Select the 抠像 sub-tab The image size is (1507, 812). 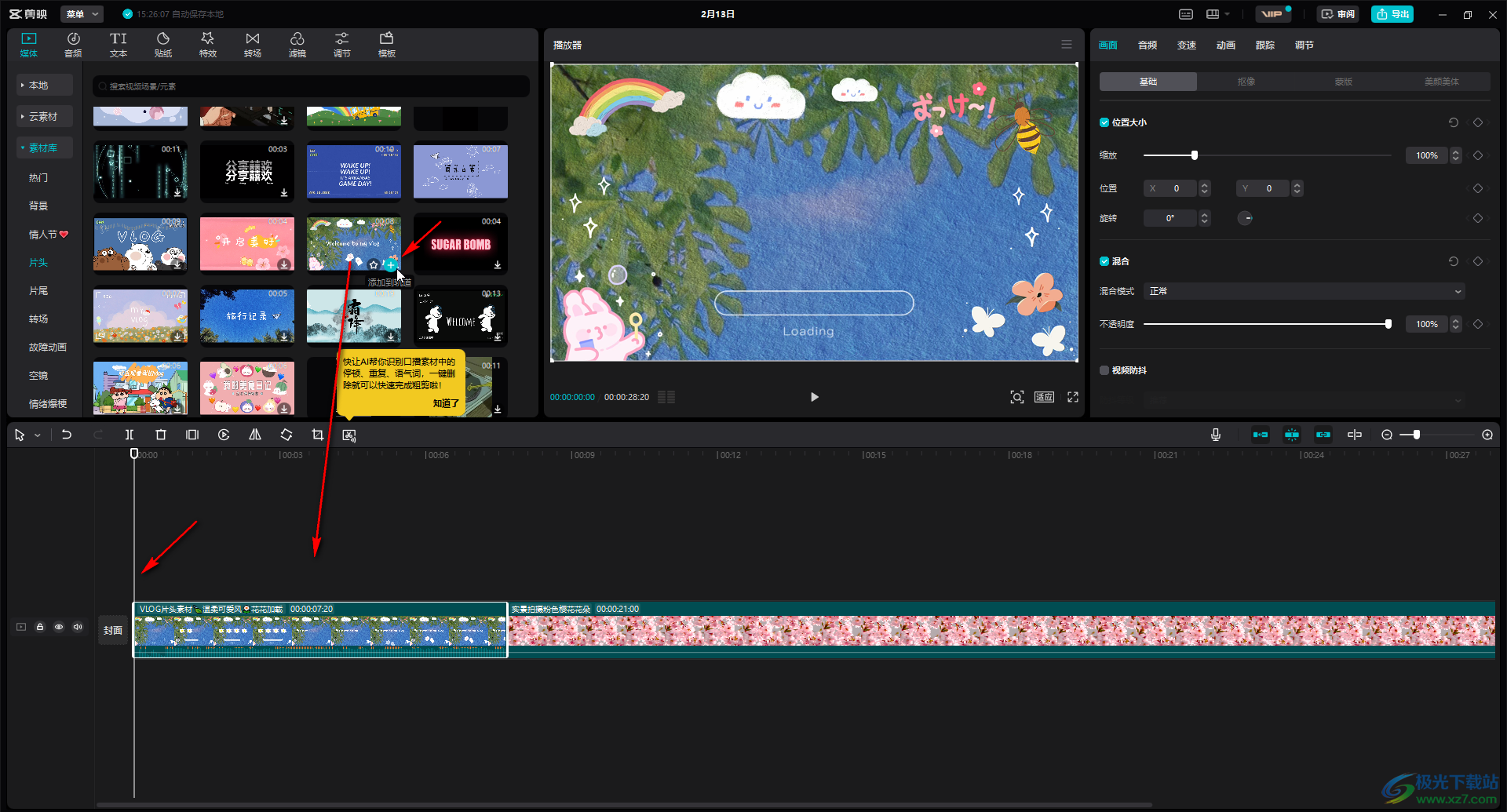[x=1246, y=82]
